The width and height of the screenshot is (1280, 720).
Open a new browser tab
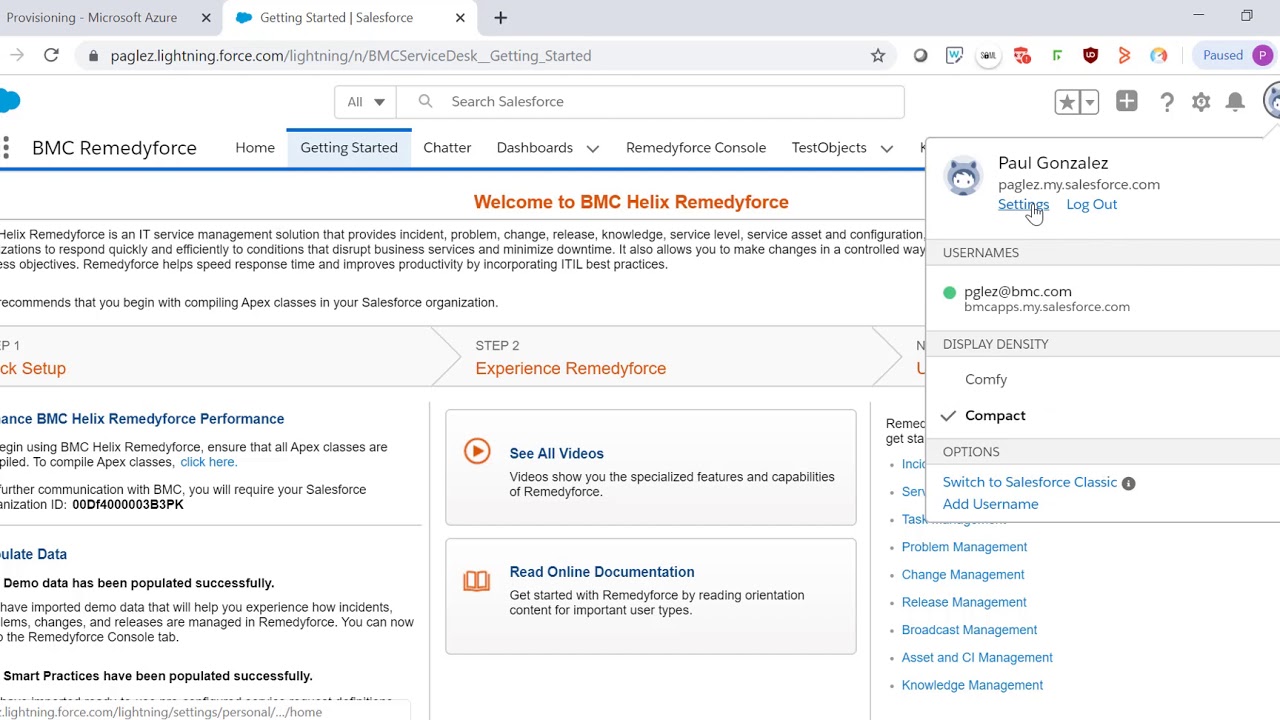coord(501,18)
